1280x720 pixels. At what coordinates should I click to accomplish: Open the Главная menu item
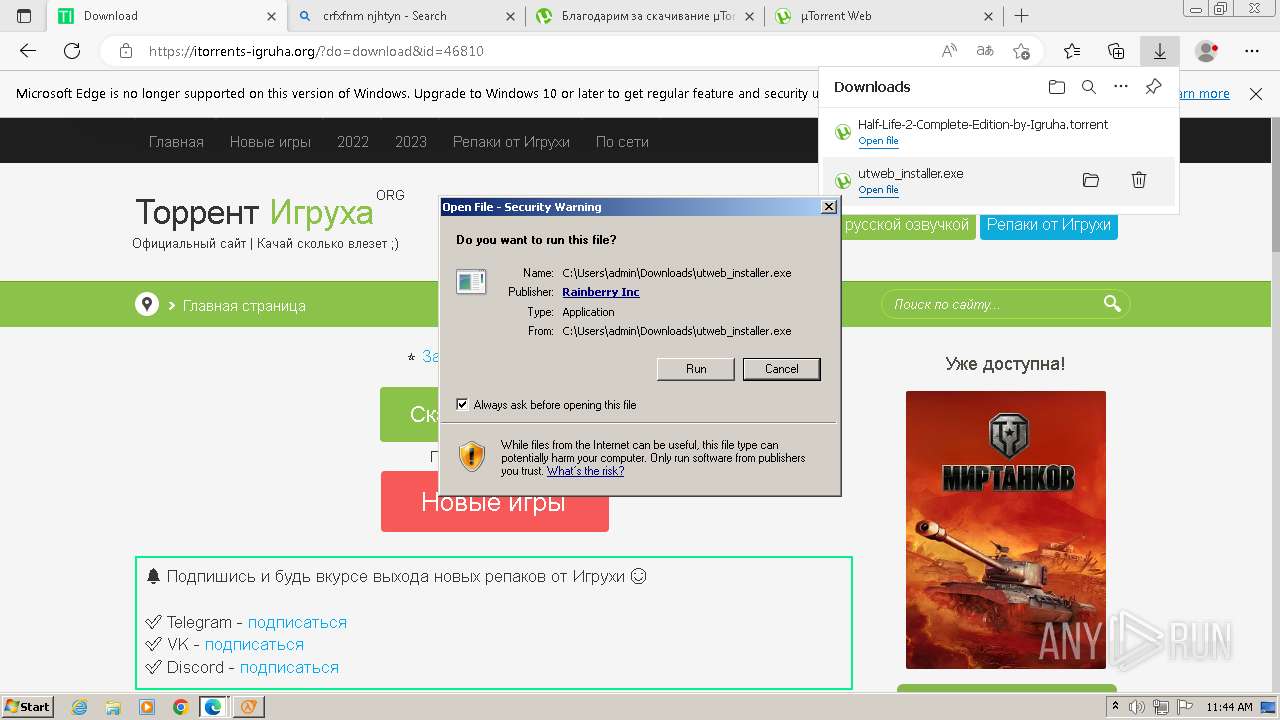click(x=176, y=142)
